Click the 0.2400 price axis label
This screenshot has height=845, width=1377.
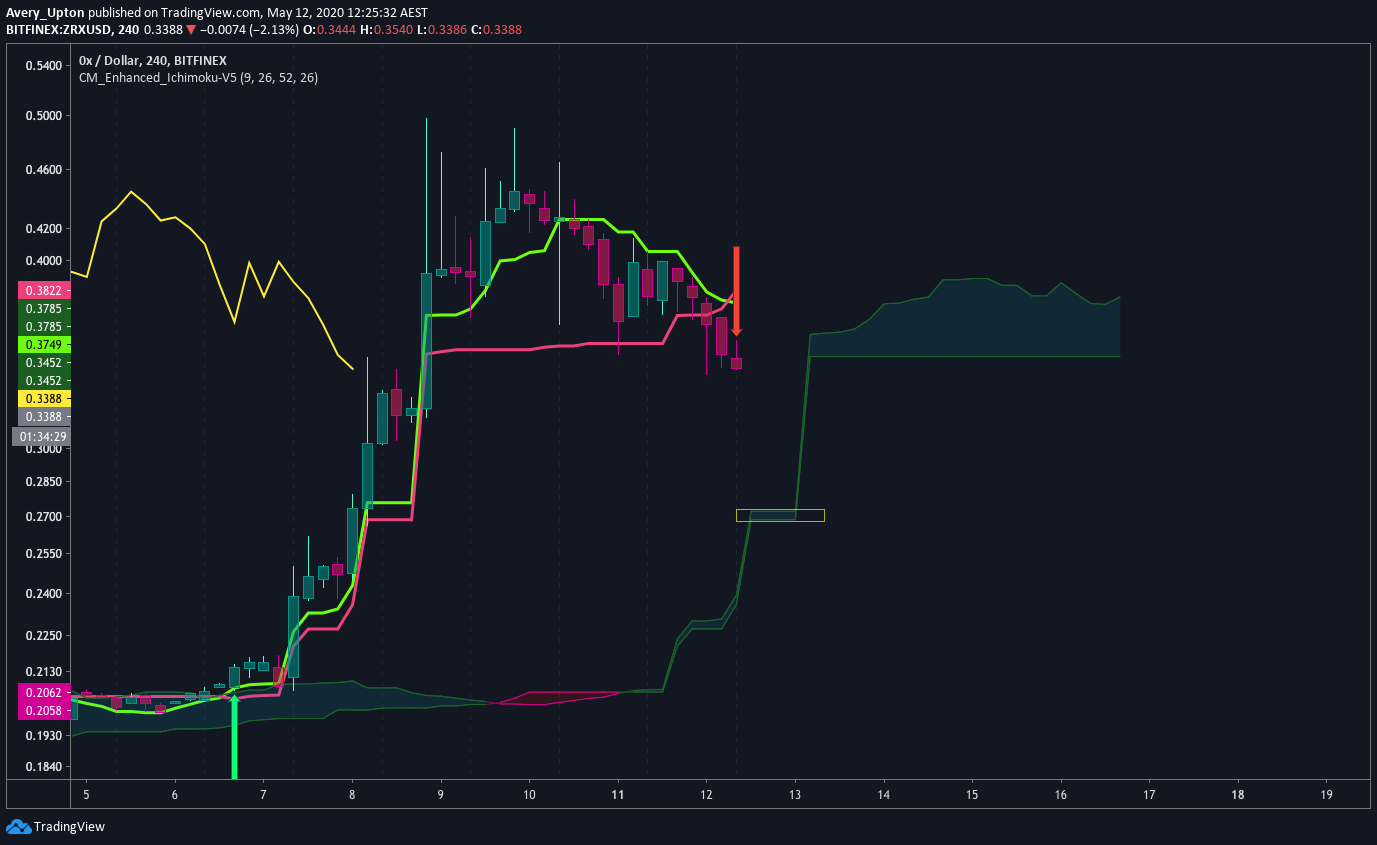43,594
